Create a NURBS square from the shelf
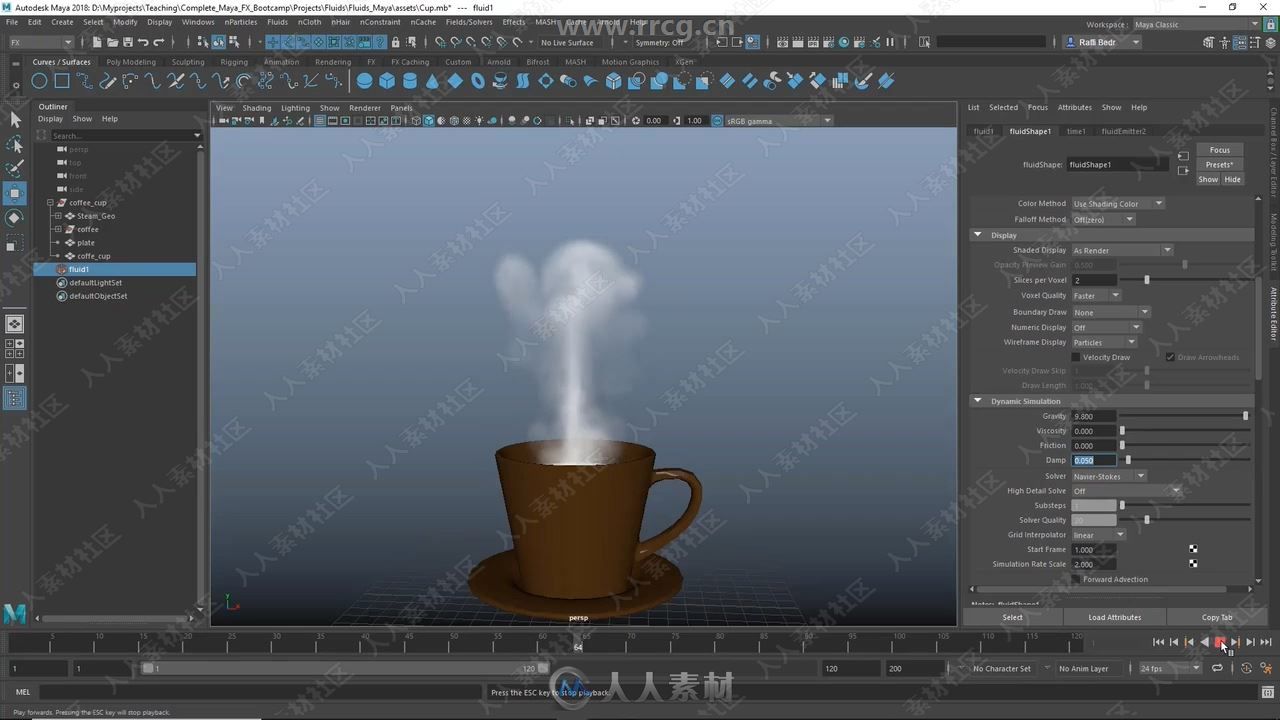Image resolution: width=1280 pixels, height=720 pixels. coord(62,81)
